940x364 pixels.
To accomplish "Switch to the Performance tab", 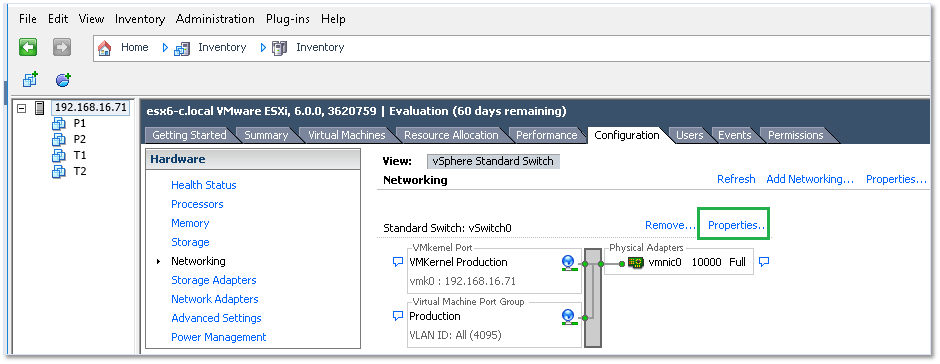I will [546, 136].
